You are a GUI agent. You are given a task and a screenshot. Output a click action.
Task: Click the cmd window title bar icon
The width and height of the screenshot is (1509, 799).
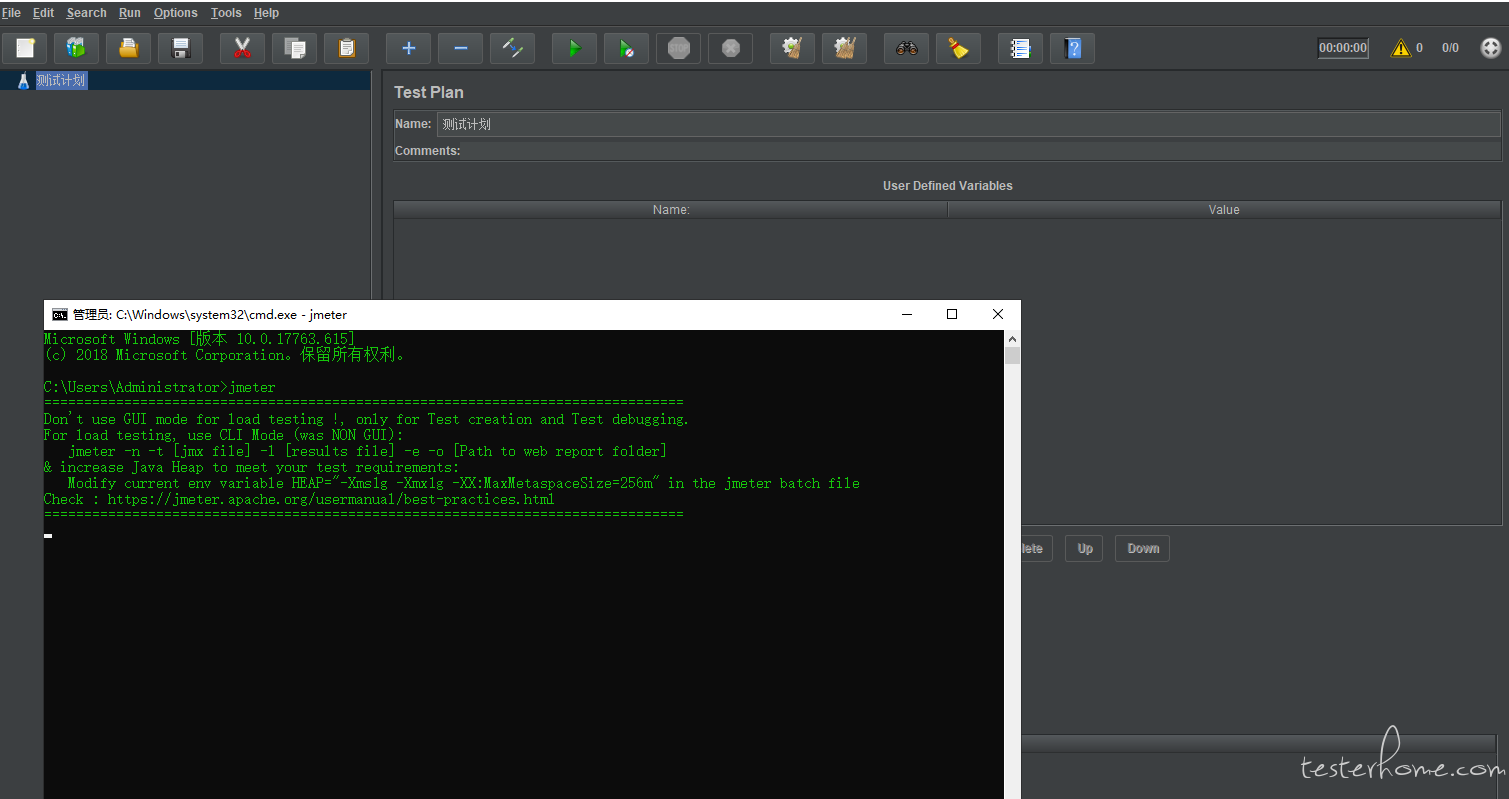tap(60, 314)
